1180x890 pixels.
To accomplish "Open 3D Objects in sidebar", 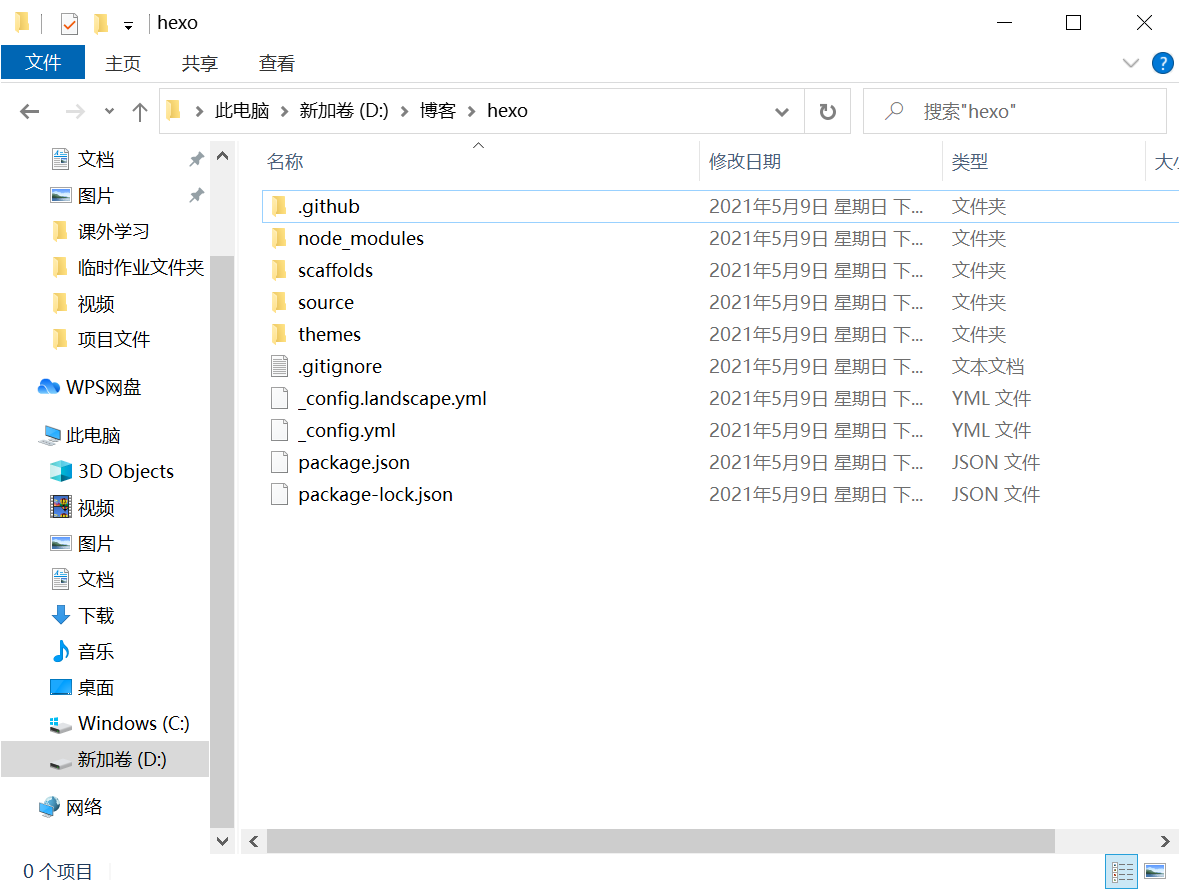I will coord(125,471).
